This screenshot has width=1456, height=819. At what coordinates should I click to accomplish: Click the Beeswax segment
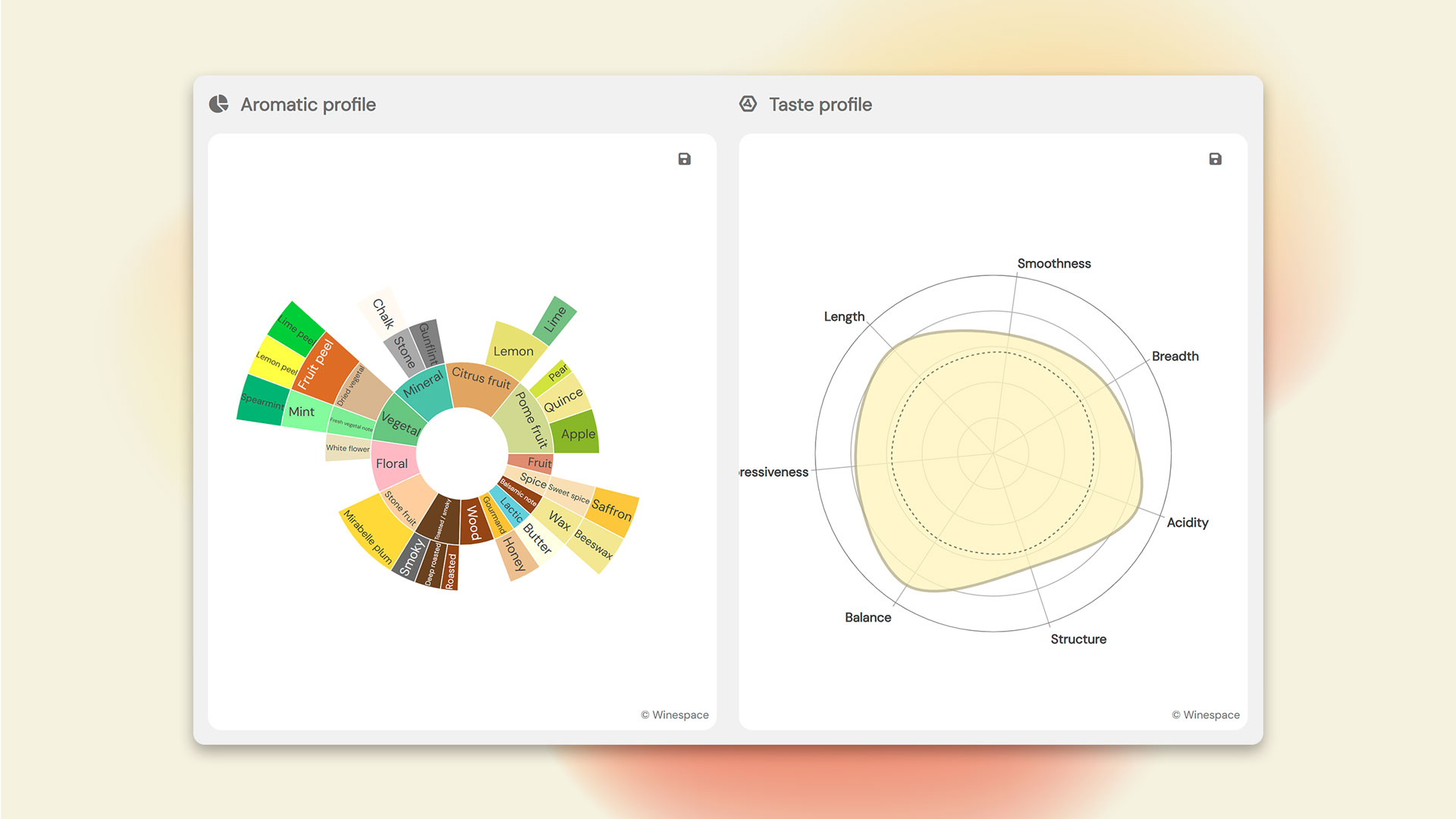pyautogui.click(x=595, y=544)
